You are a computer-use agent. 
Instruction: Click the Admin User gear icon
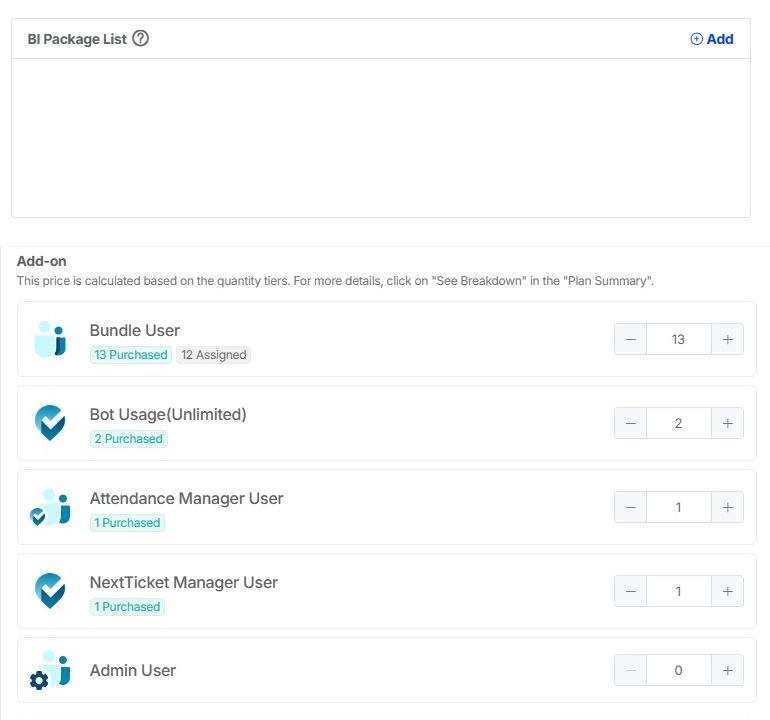point(40,681)
